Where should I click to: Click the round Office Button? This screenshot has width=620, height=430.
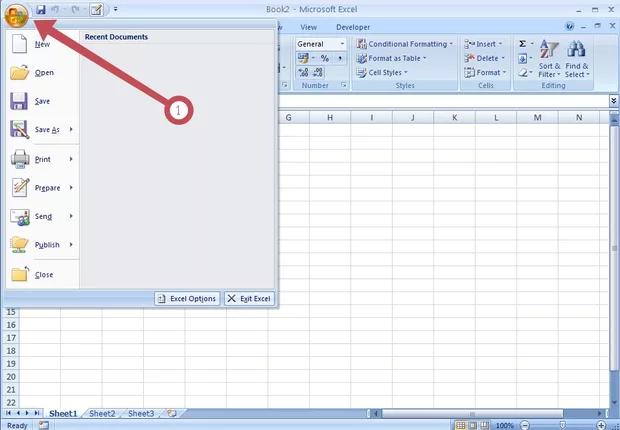(16, 15)
